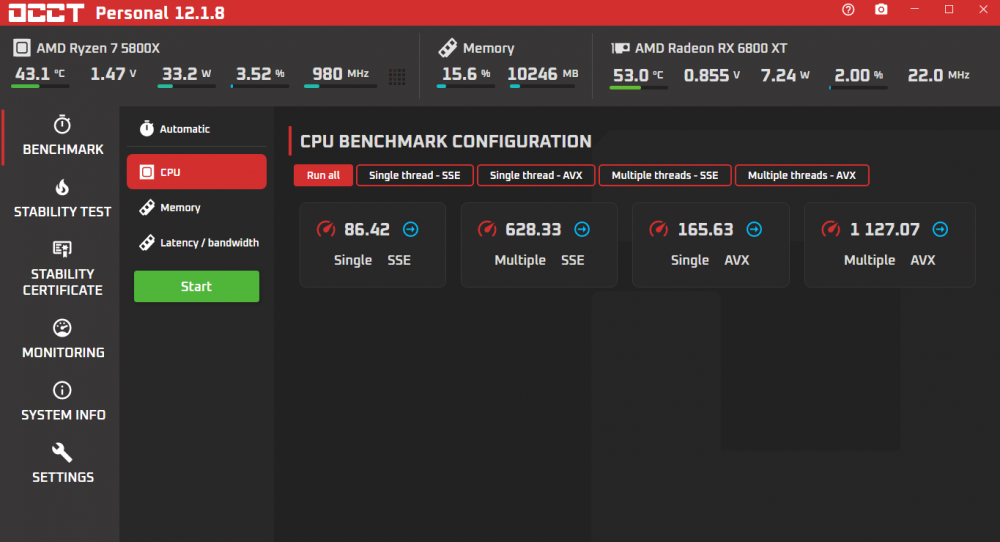Click the CPU voltage reading 1.47 V
The height and width of the screenshot is (542, 1000).
click(114, 74)
